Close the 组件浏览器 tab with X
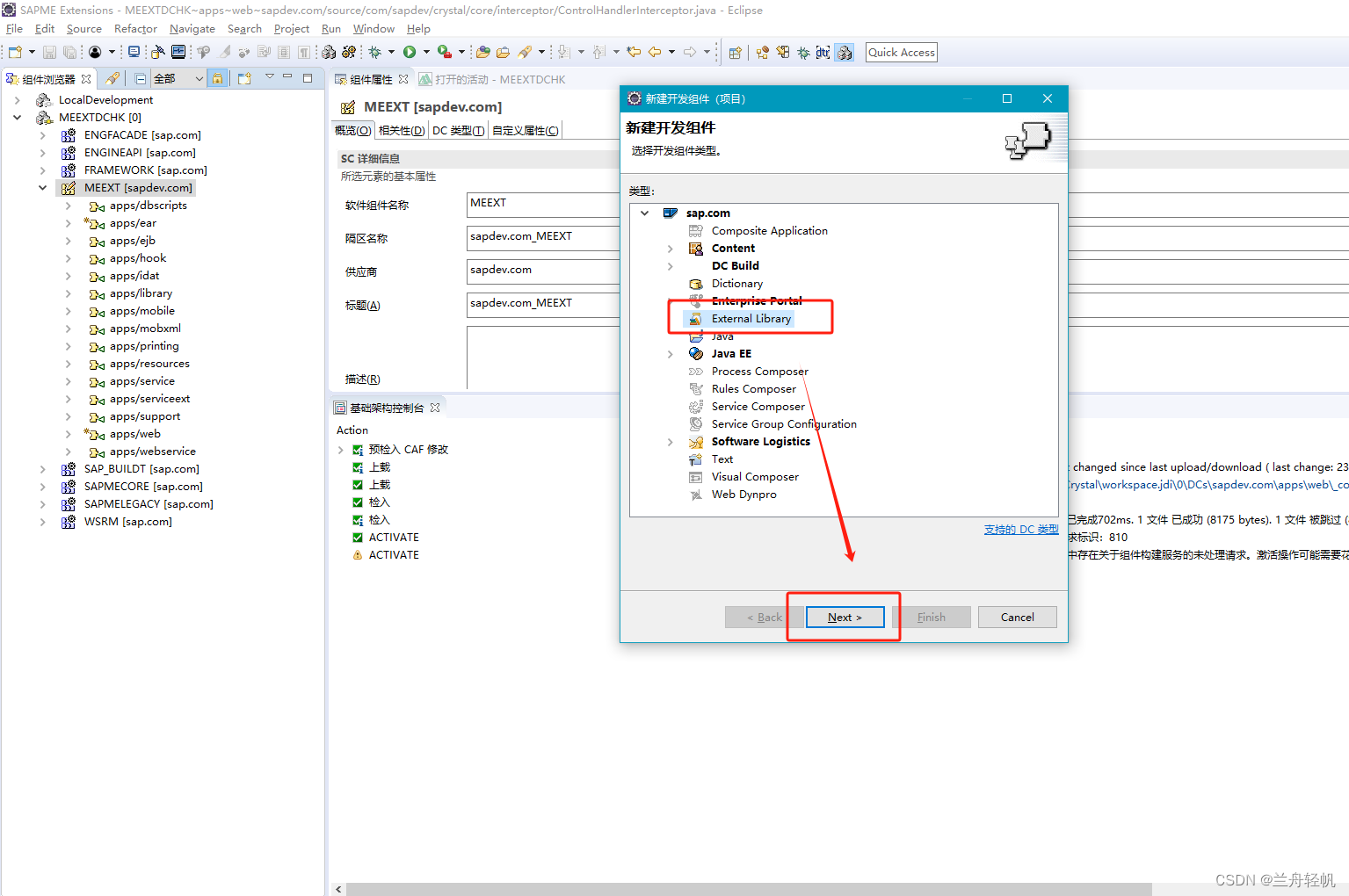The image size is (1349, 896). click(x=86, y=79)
